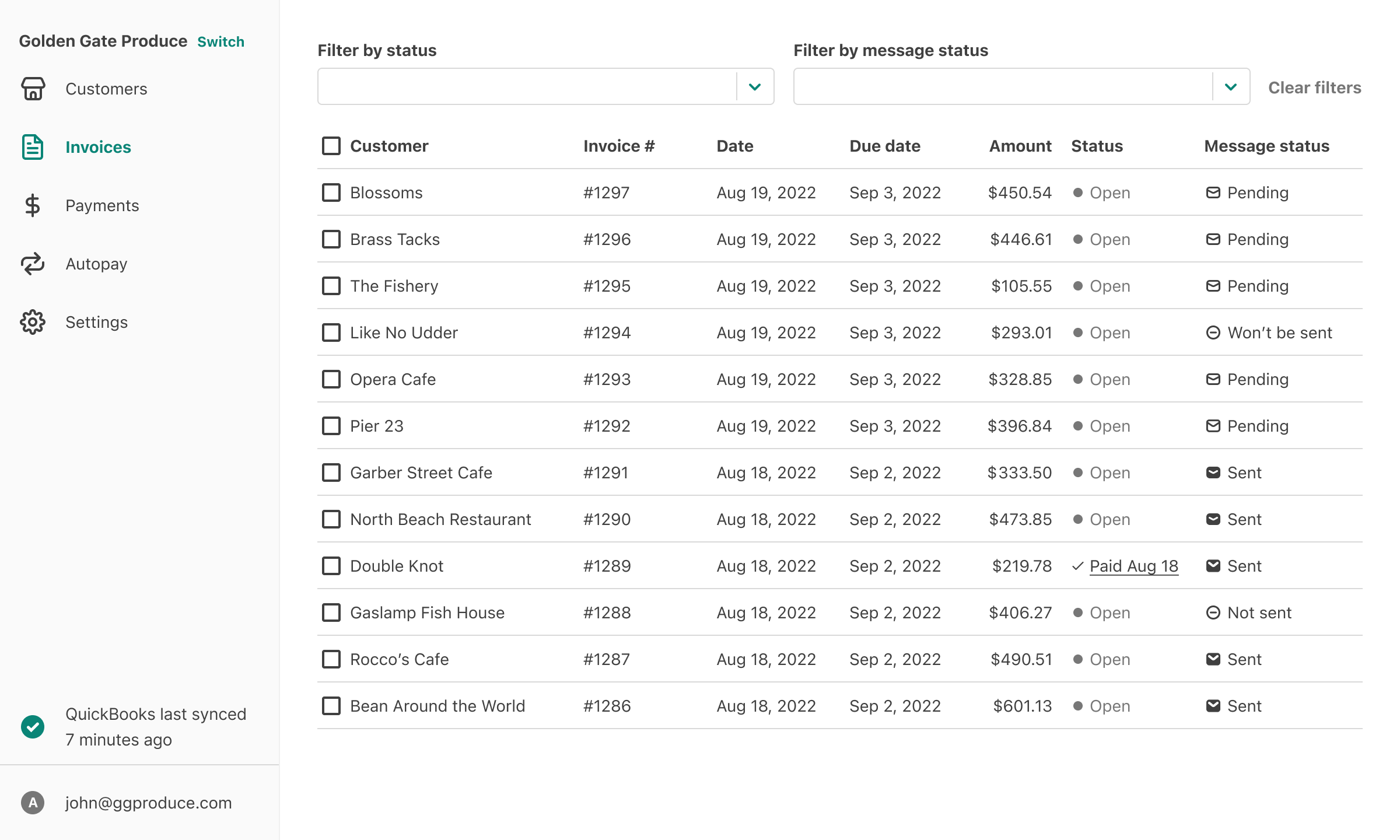
Task: Expand the Filter by message status dropdown
Action: click(x=1021, y=86)
